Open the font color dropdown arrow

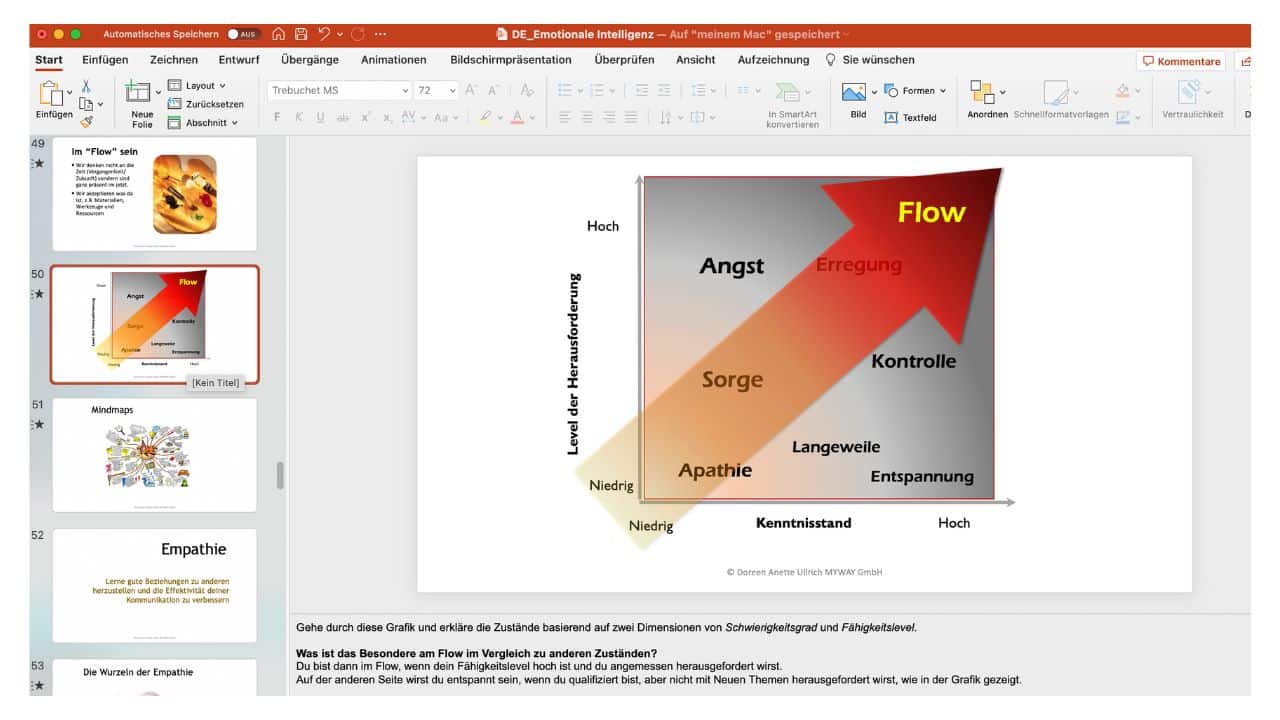point(532,118)
